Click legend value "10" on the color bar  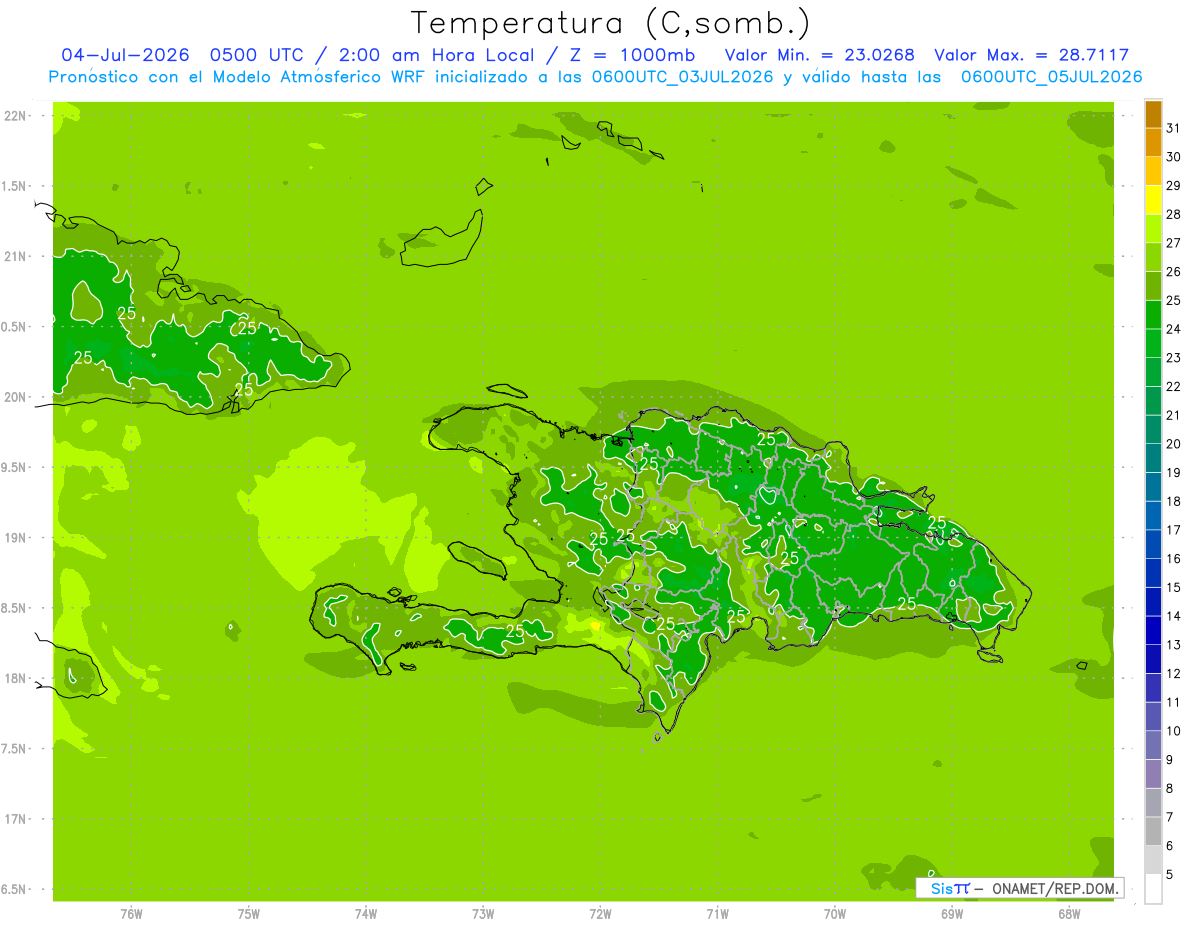click(x=1174, y=731)
